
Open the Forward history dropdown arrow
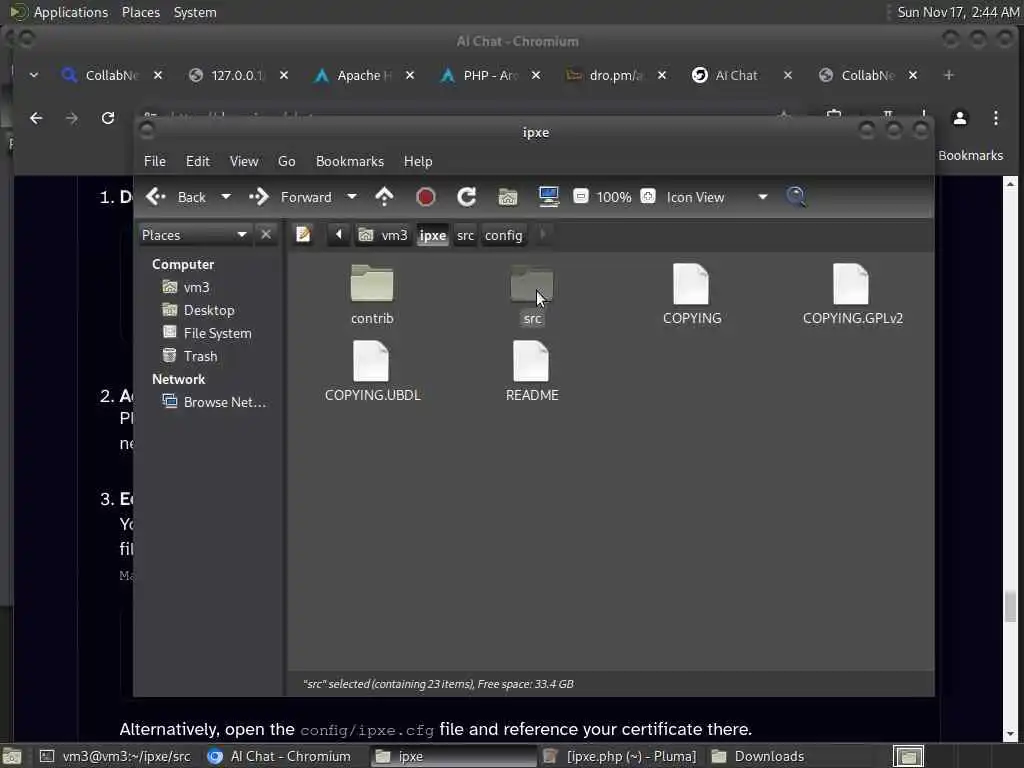[351, 197]
